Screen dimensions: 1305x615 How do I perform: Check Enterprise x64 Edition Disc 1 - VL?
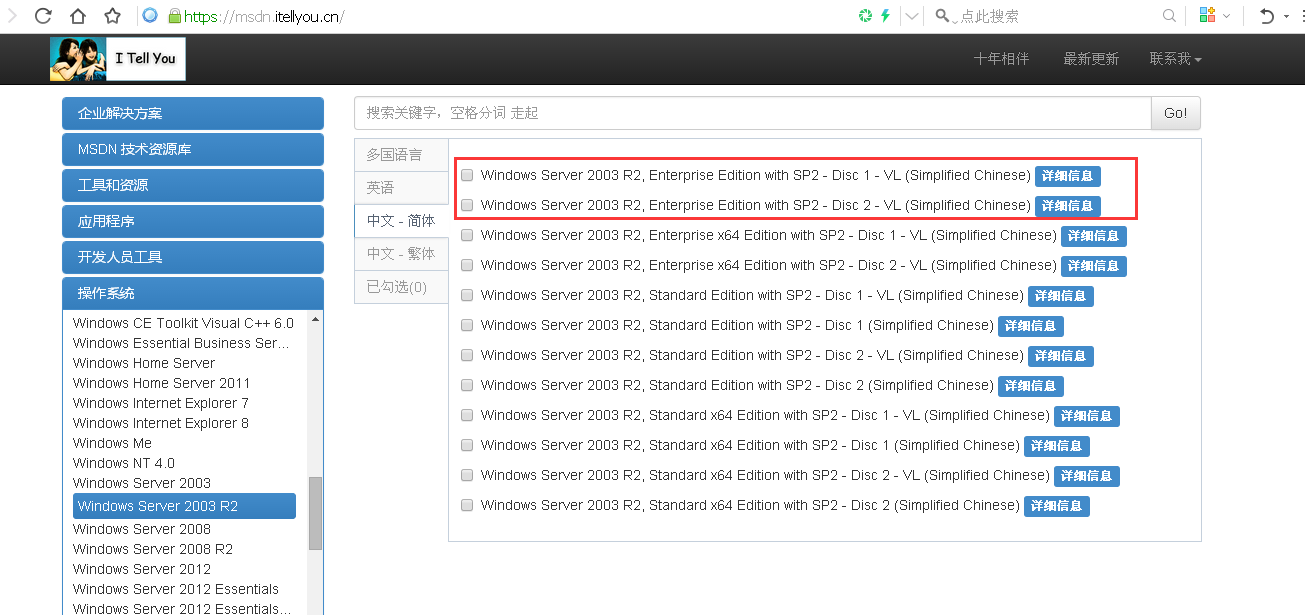pyautogui.click(x=467, y=236)
